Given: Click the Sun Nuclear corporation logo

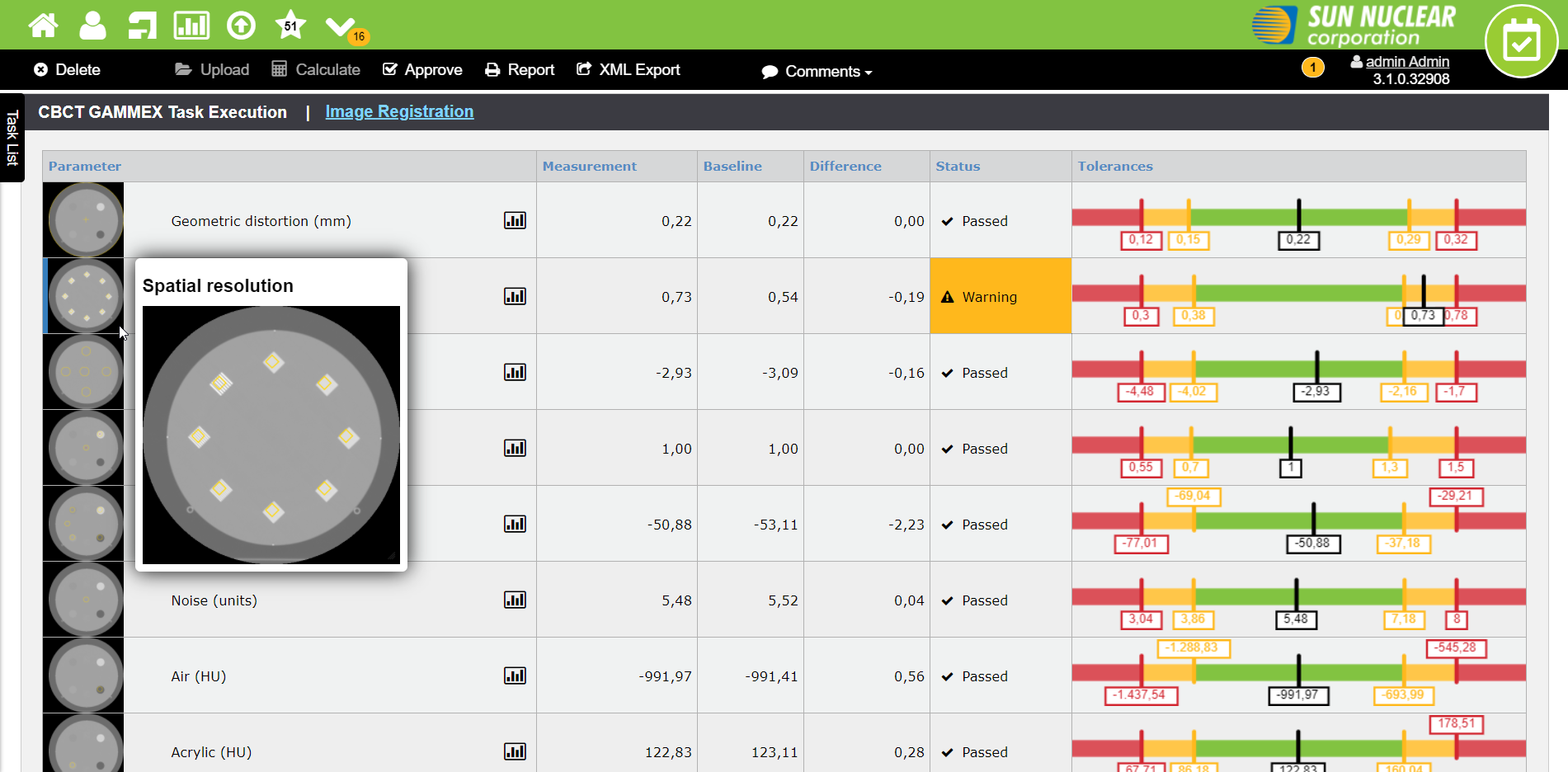Looking at the screenshot, I should pos(1354,26).
